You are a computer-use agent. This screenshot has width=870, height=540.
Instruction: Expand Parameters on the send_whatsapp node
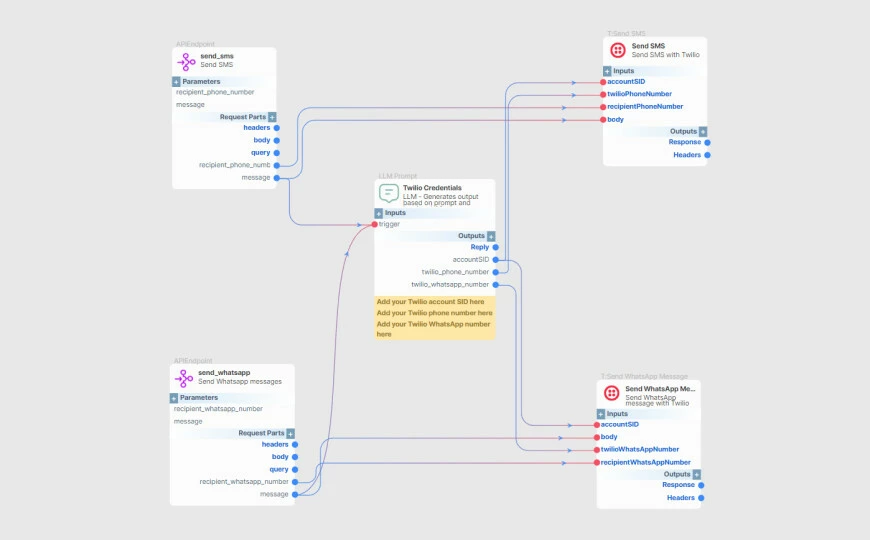click(x=174, y=398)
